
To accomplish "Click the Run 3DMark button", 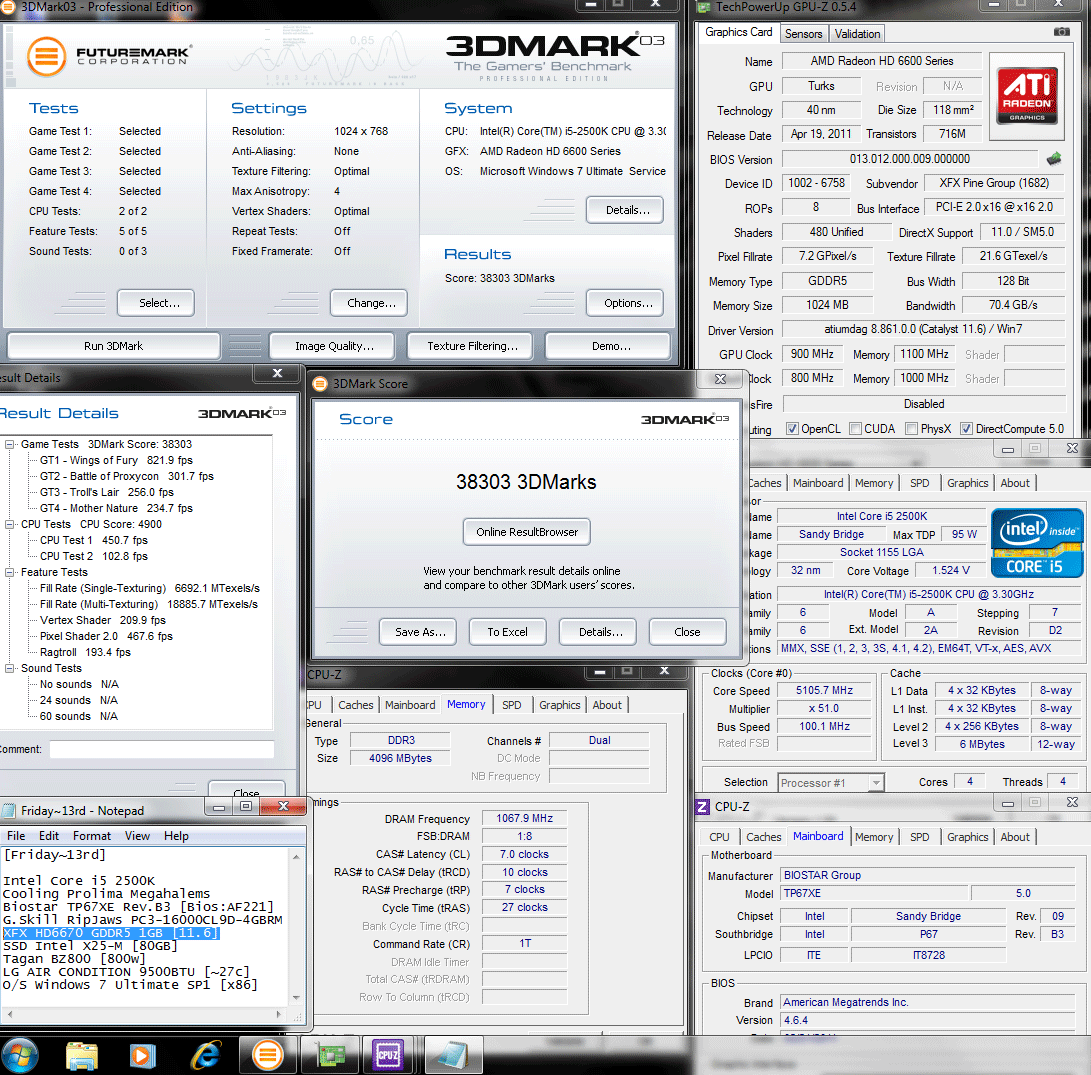I will coord(113,346).
